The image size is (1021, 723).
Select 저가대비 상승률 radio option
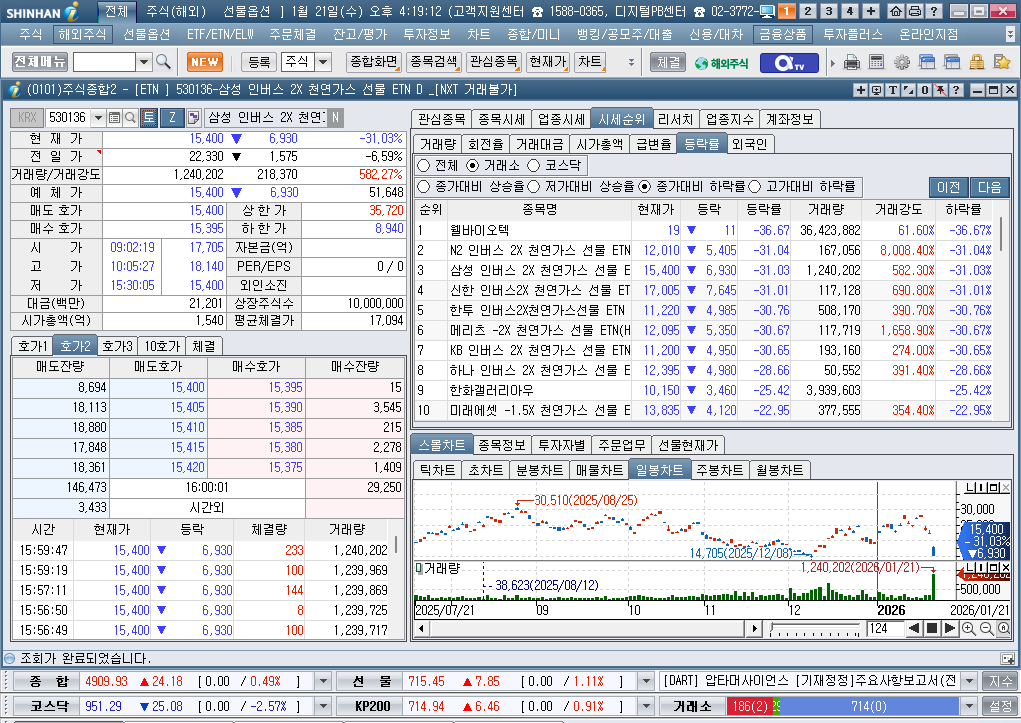coord(534,187)
